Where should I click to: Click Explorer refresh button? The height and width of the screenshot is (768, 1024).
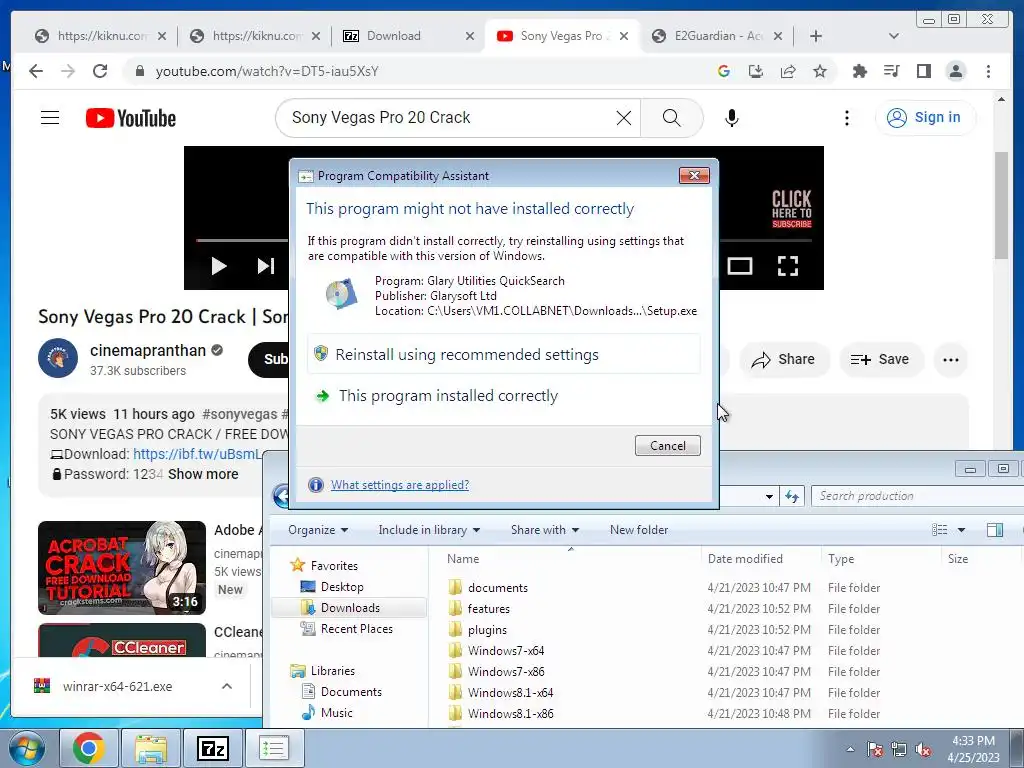click(x=792, y=496)
